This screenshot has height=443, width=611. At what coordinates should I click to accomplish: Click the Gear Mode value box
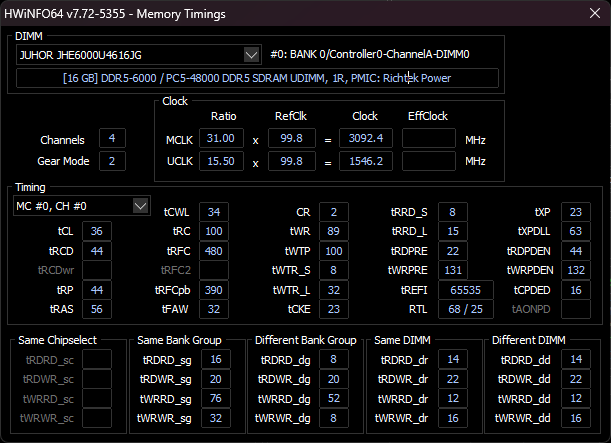click(x=111, y=161)
